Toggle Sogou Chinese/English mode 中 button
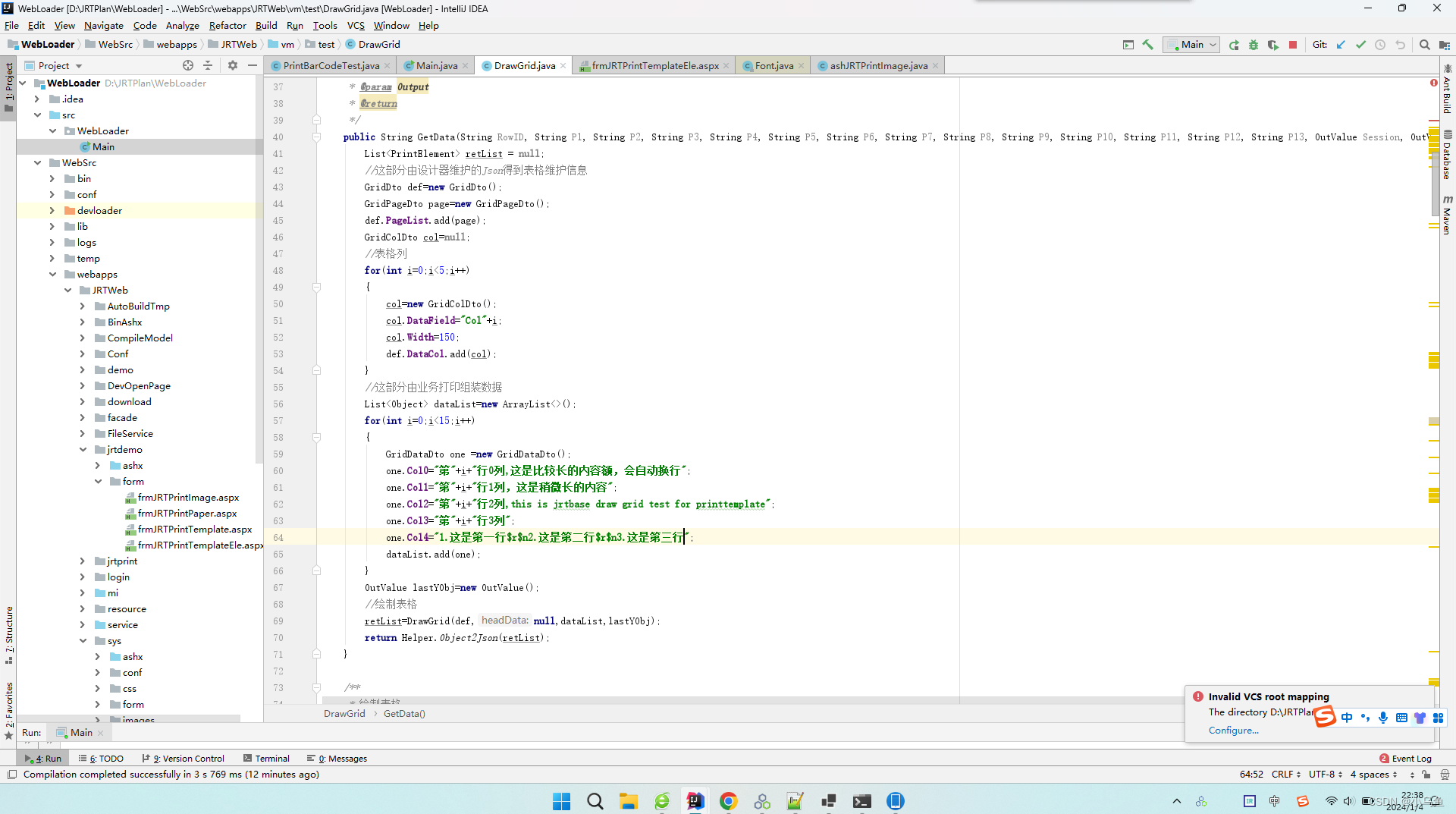Screen dimensions: 1456x814 click(x=1347, y=718)
